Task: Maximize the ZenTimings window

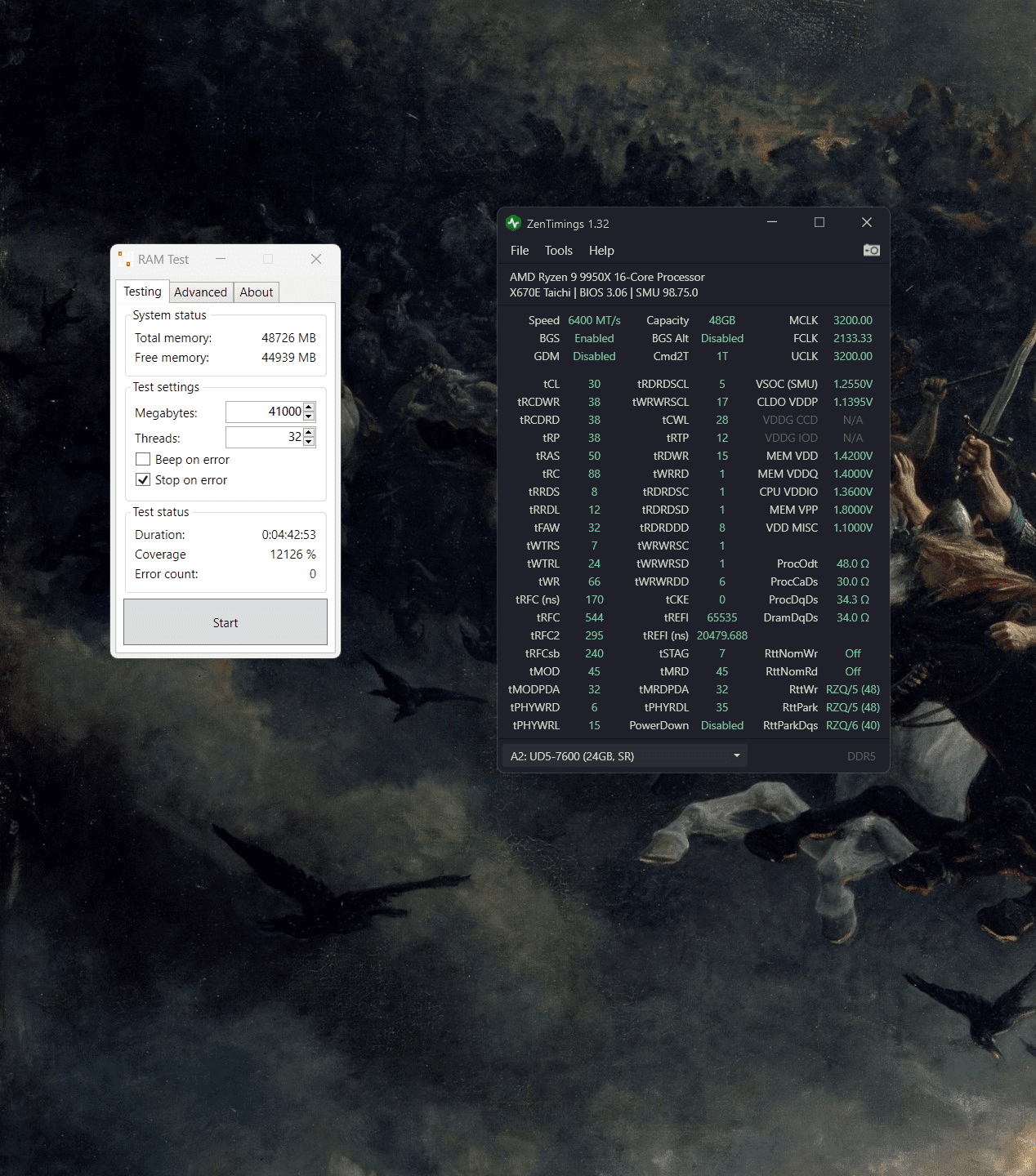Action: (819, 222)
